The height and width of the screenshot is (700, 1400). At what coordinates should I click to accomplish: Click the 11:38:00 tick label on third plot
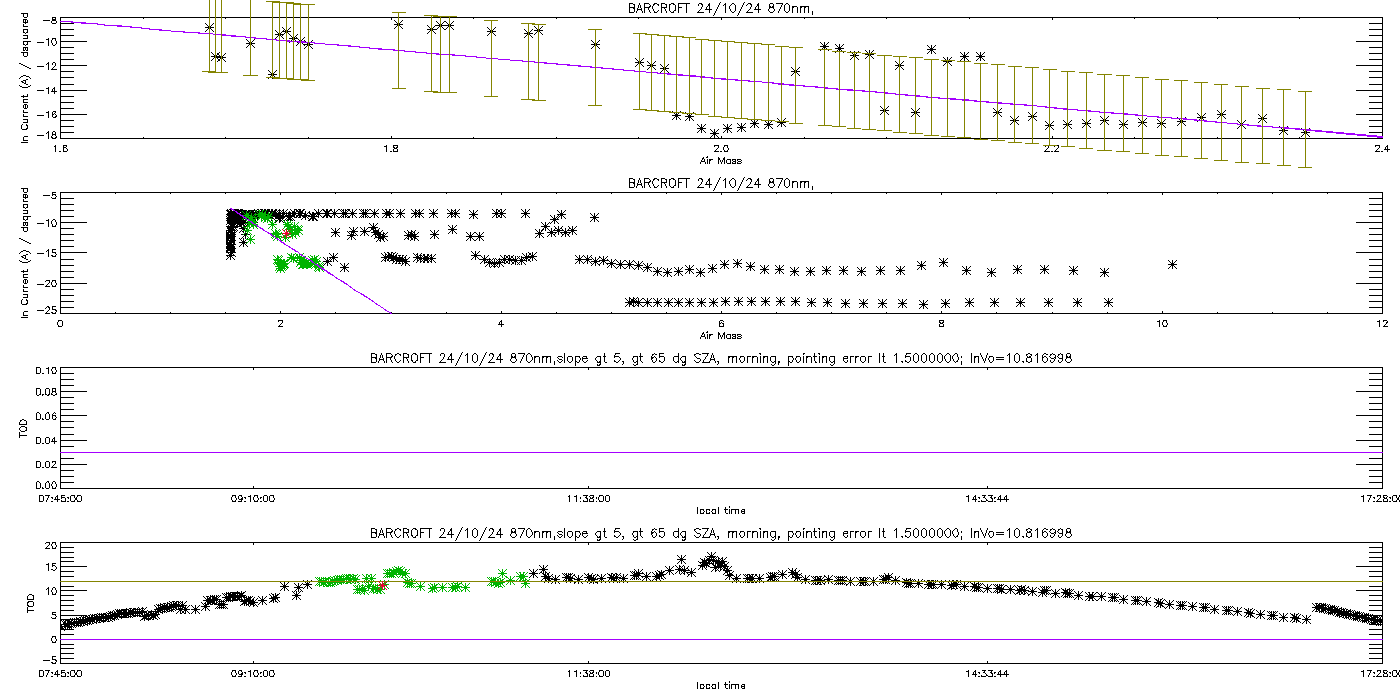pyautogui.click(x=589, y=498)
